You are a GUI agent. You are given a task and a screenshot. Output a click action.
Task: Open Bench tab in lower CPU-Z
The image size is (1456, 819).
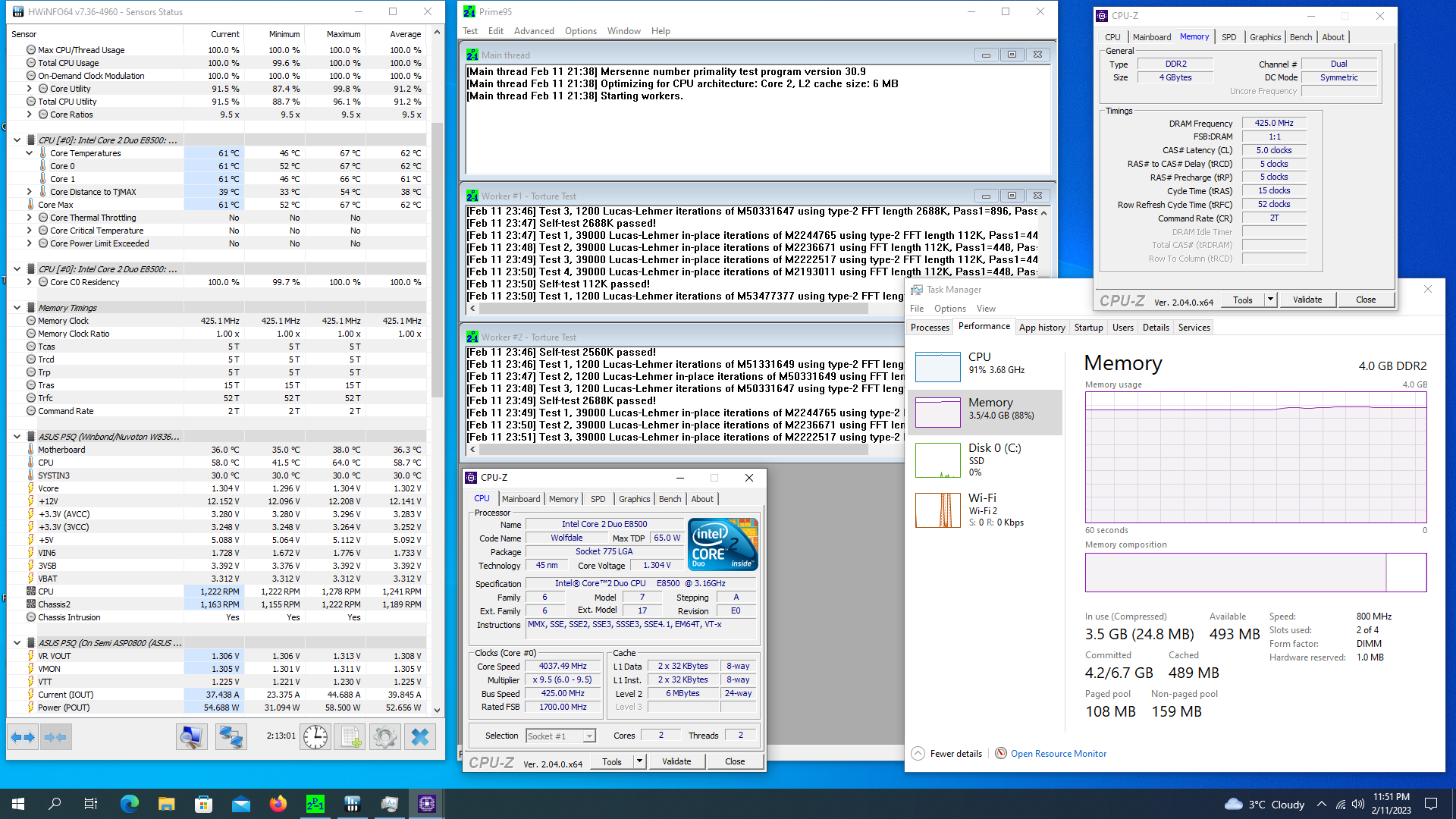tap(670, 499)
